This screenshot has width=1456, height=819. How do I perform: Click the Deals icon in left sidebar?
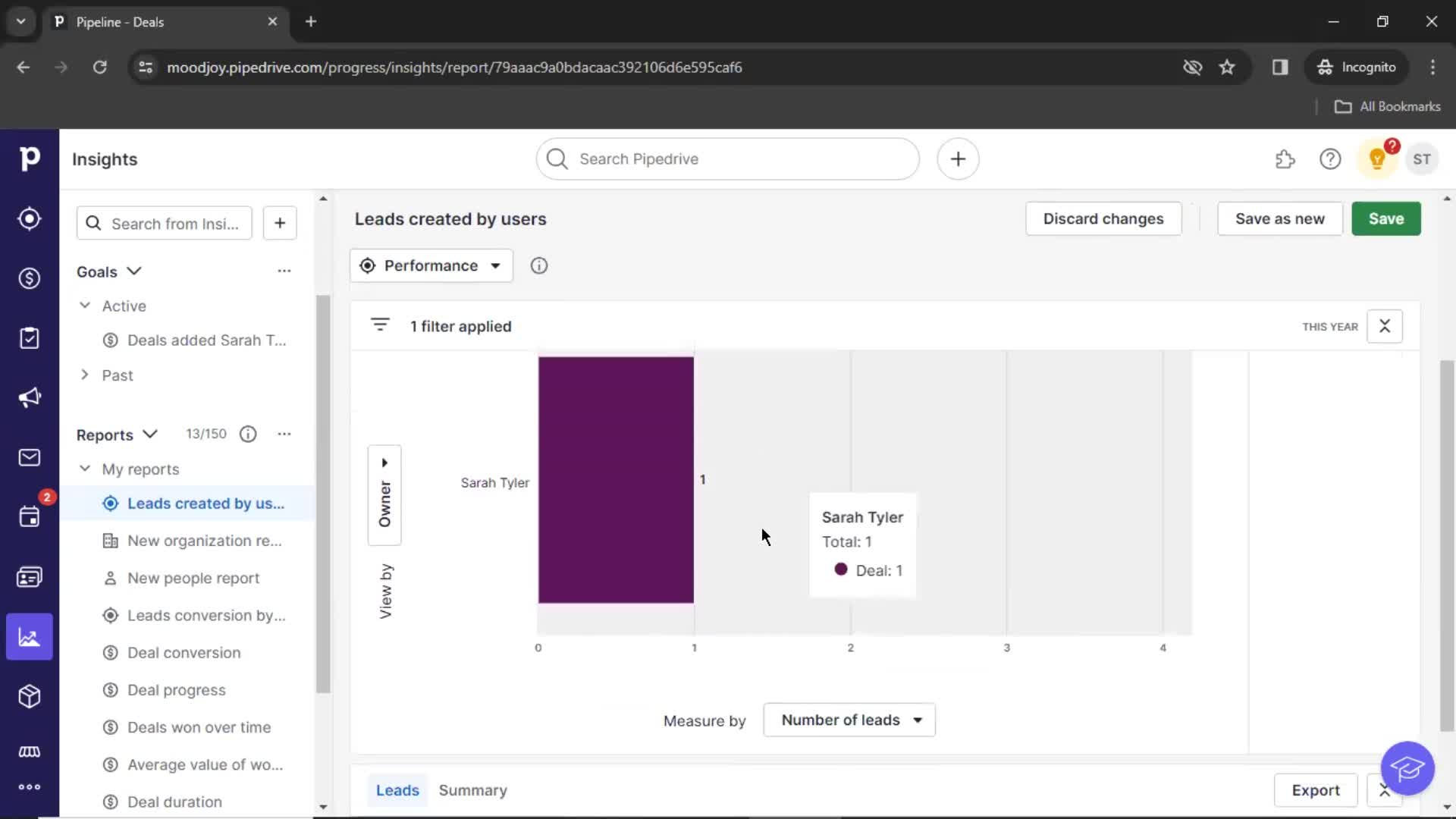pos(29,278)
